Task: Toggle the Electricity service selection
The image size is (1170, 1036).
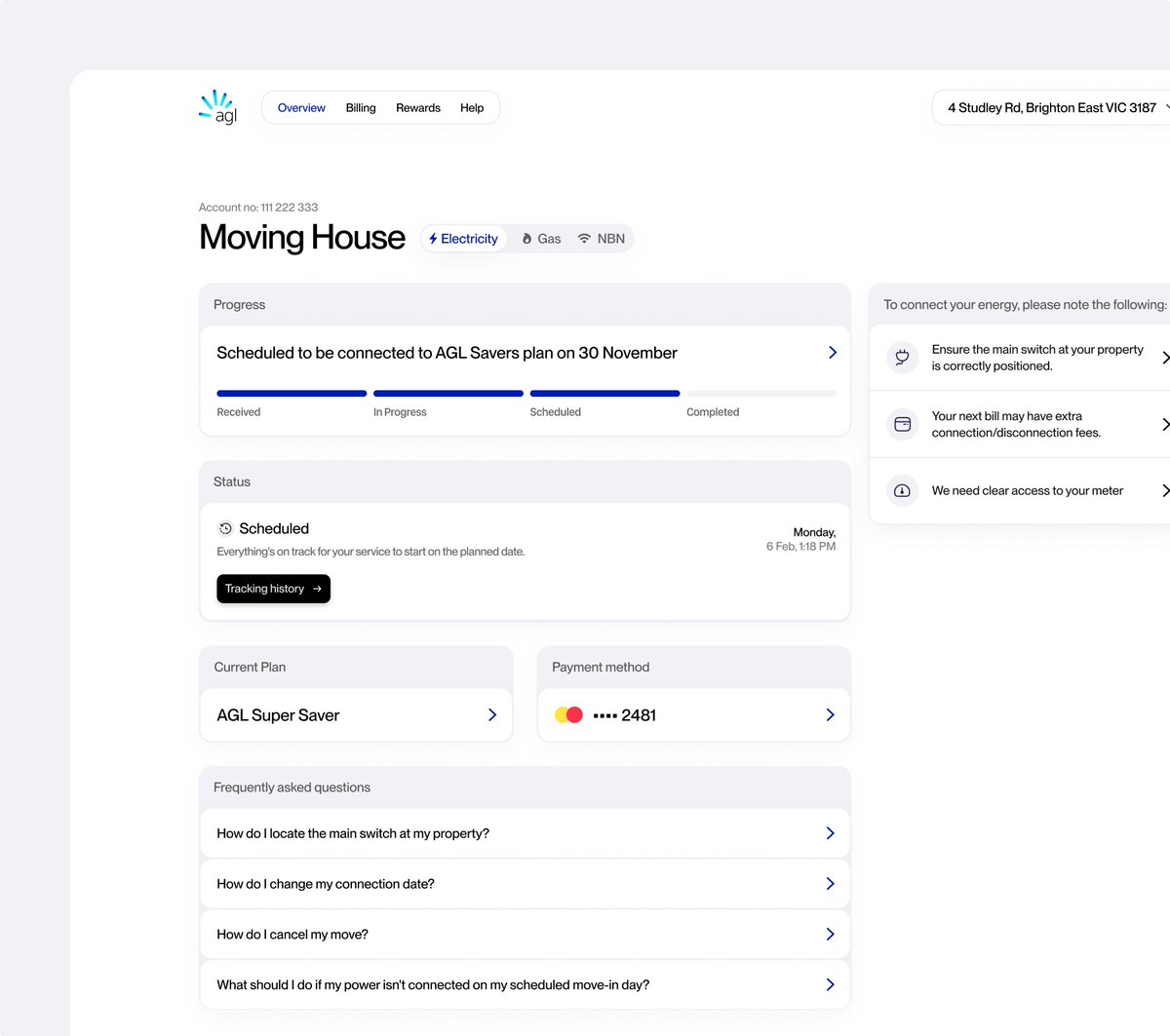Action: 464,238
